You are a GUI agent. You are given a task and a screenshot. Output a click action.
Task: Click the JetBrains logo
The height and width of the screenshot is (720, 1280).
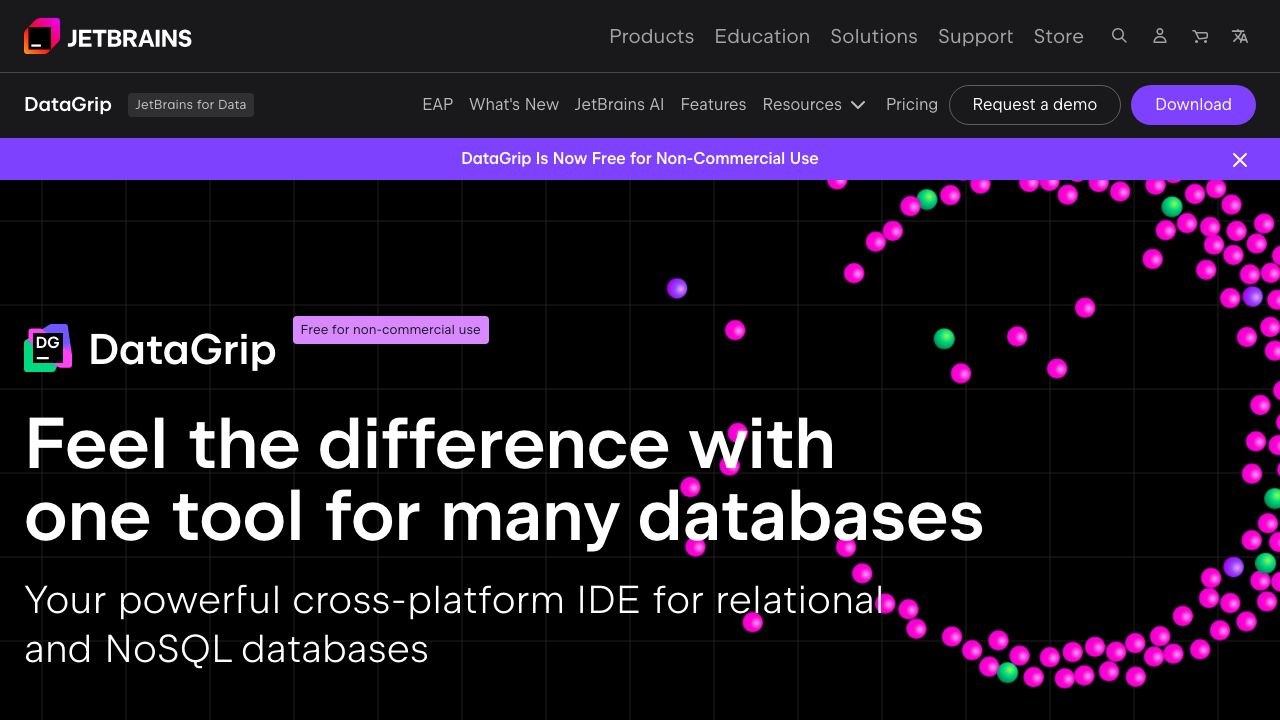108,37
